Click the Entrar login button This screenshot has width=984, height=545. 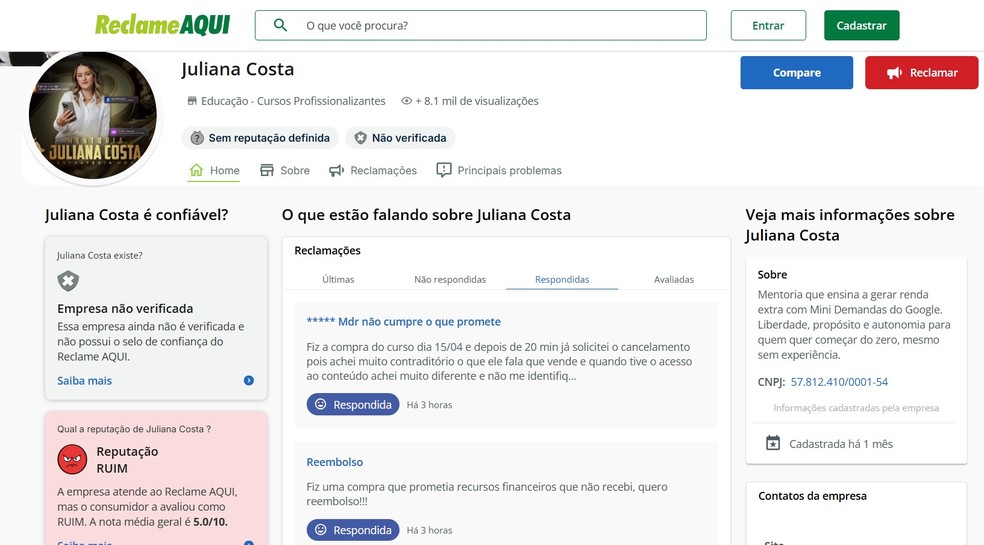[768, 26]
